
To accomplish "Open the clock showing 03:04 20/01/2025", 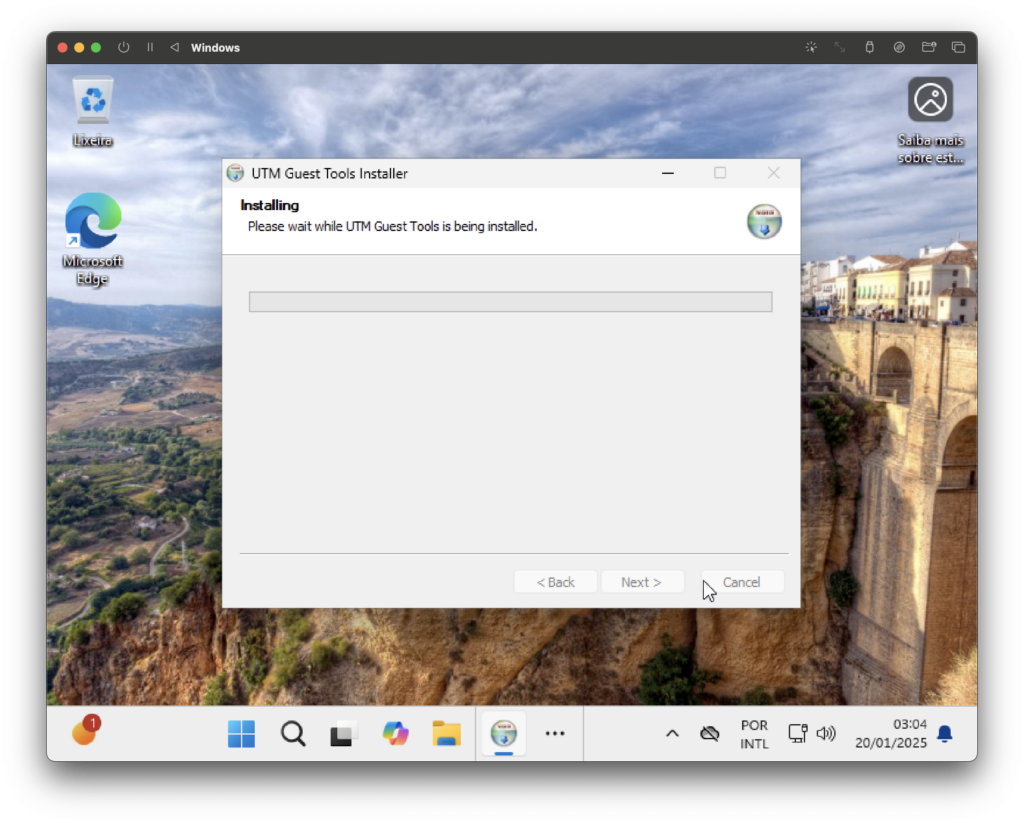I will point(891,734).
